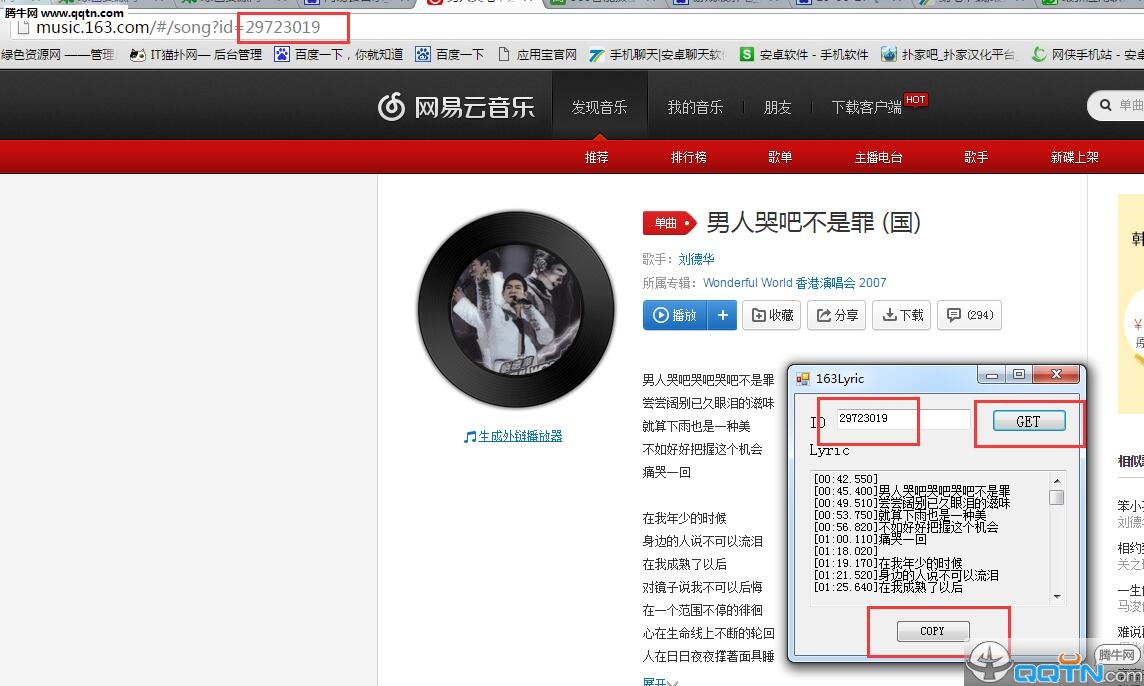This screenshot has height=686, width=1144.
Task: Click web page lyric line 痛哭一回
Action: [666, 472]
